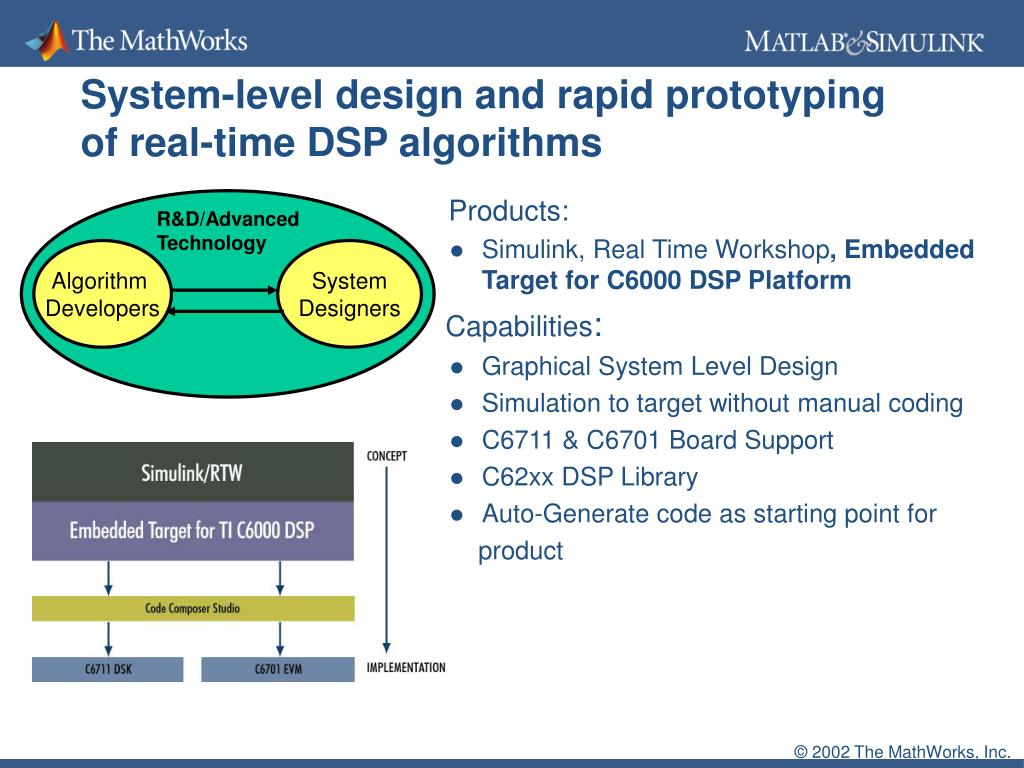The width and height of the screenshot is (1024, 768).
Task: Click The MathWorks logo icon
Action: [x=48, y=40]
